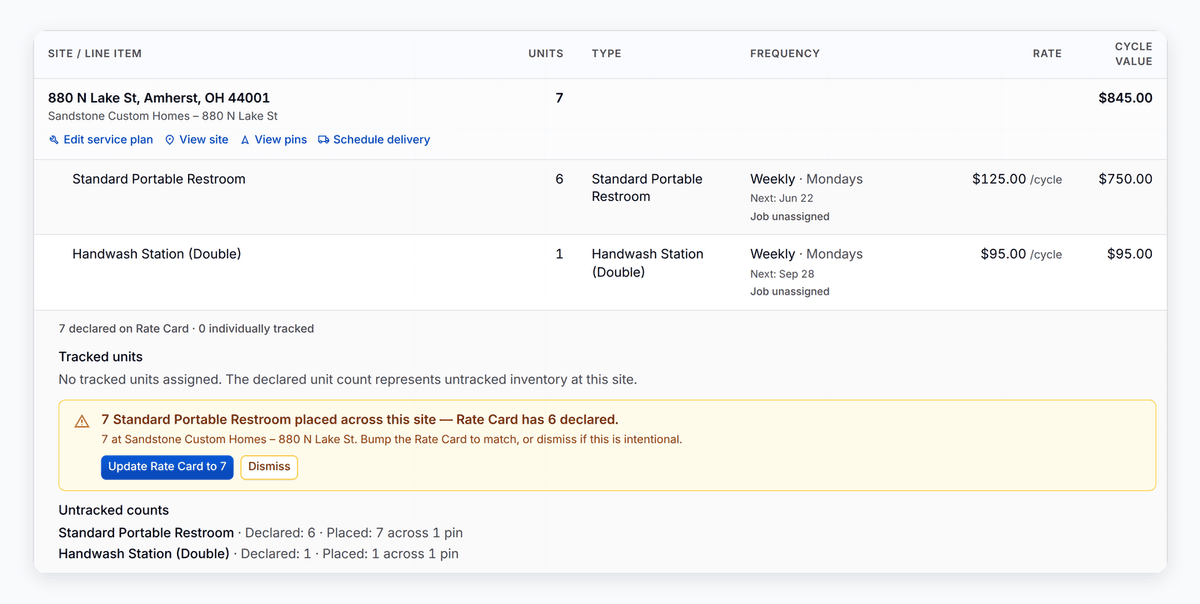Click the SITE / LINE ITEM column header
Viewport: 1200px width, 604px height.
95,54
